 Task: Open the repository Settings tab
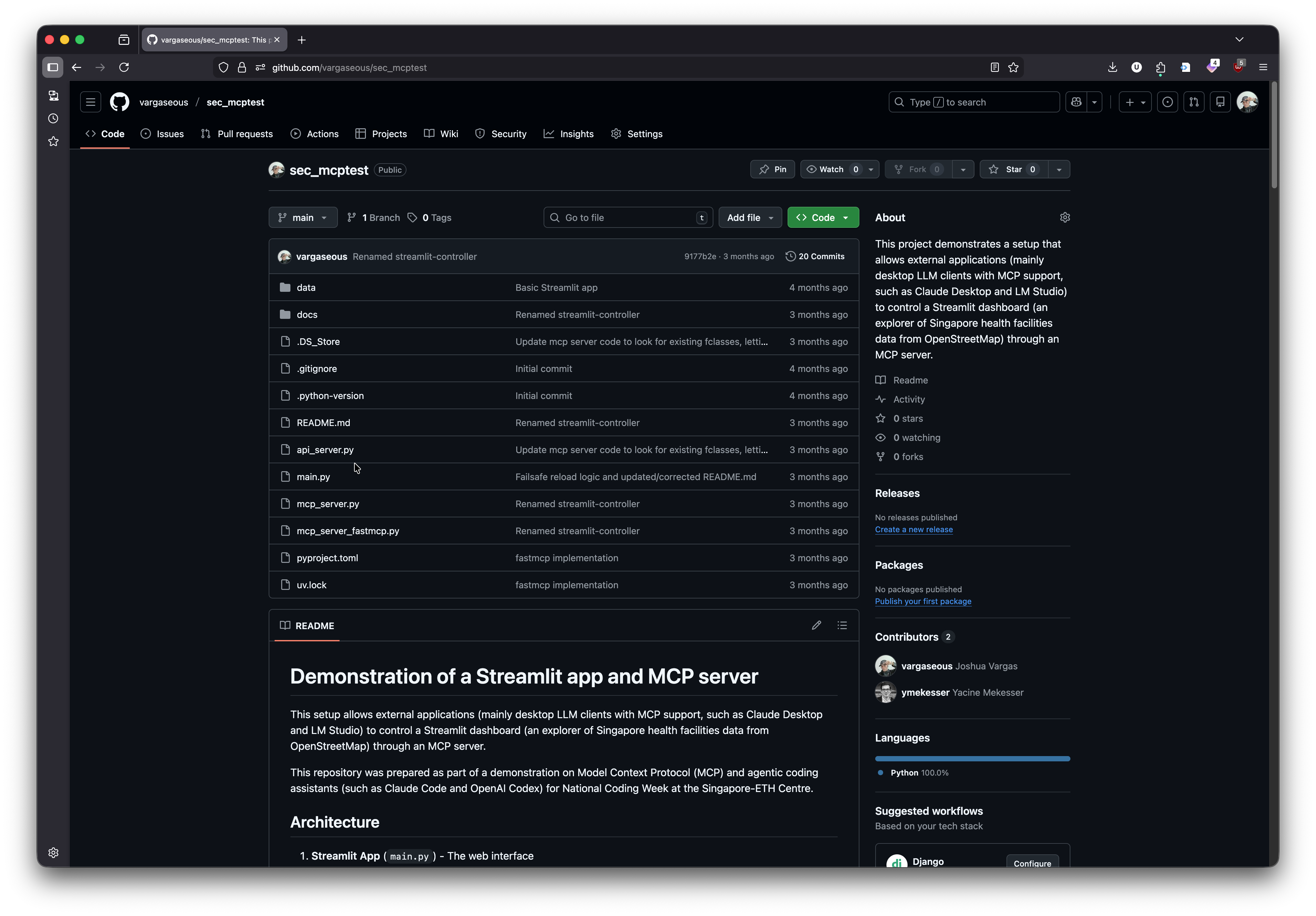point(637,134)
